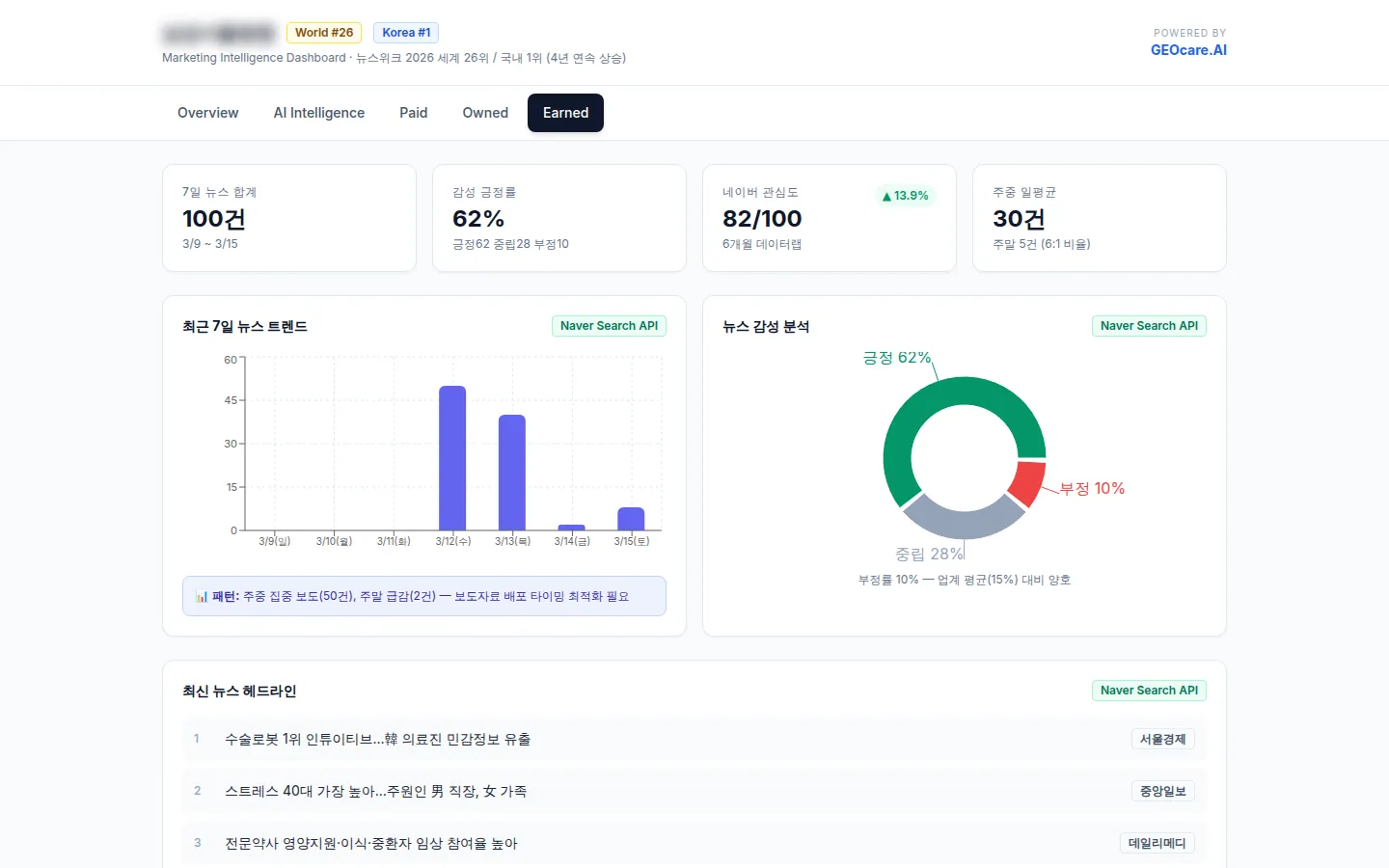The height and width of the screenshot is (868, 1389).
Task: Click the 네이버 관심도 82/100 value
Action: pyautogui.click(x=762, y=219)
